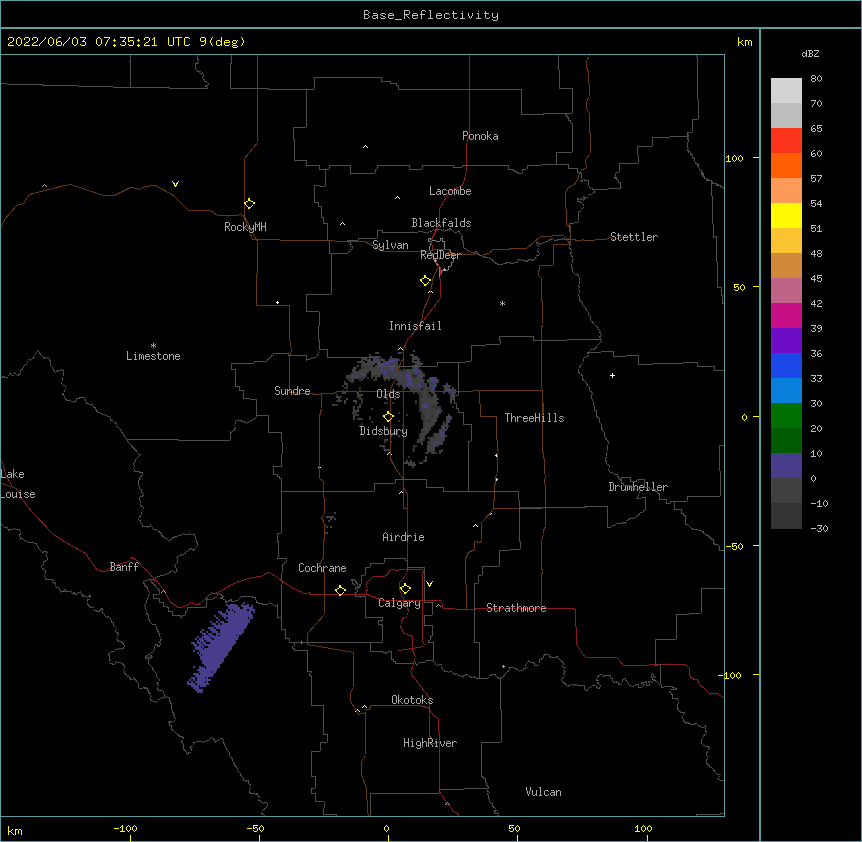Click the 80 value on dBZ legend
The height and width of the screenshot is (842, 862).
click(816, 79)
